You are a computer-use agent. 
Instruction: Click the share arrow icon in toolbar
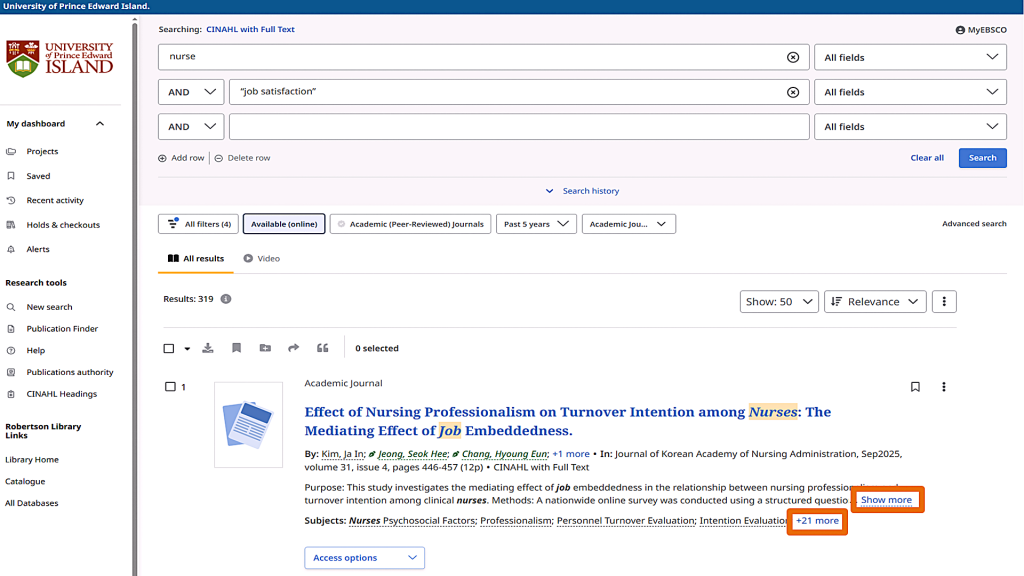[x=293, y=348]
